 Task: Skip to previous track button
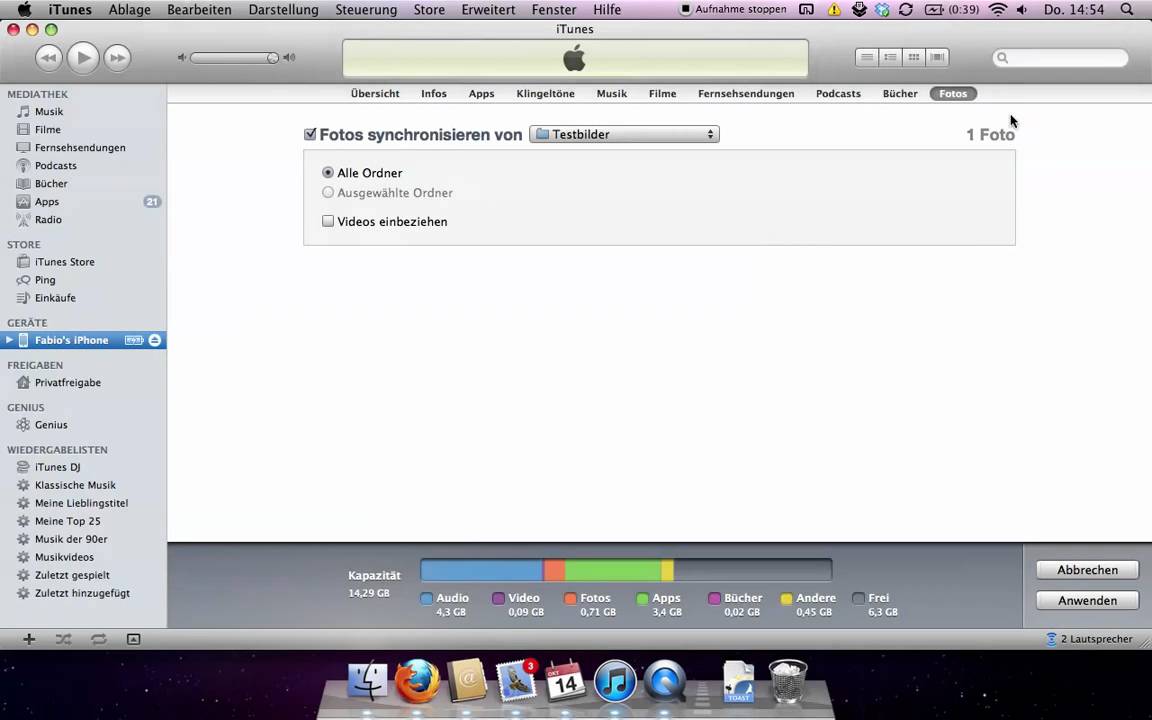(x=48, y=57)
